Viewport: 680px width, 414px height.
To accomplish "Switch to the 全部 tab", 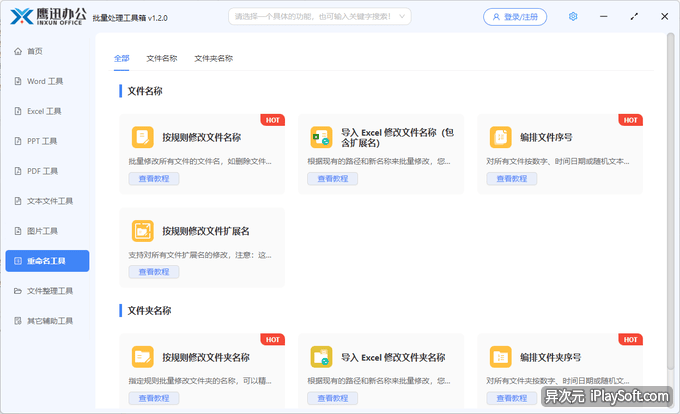I will tap(121, 58).
